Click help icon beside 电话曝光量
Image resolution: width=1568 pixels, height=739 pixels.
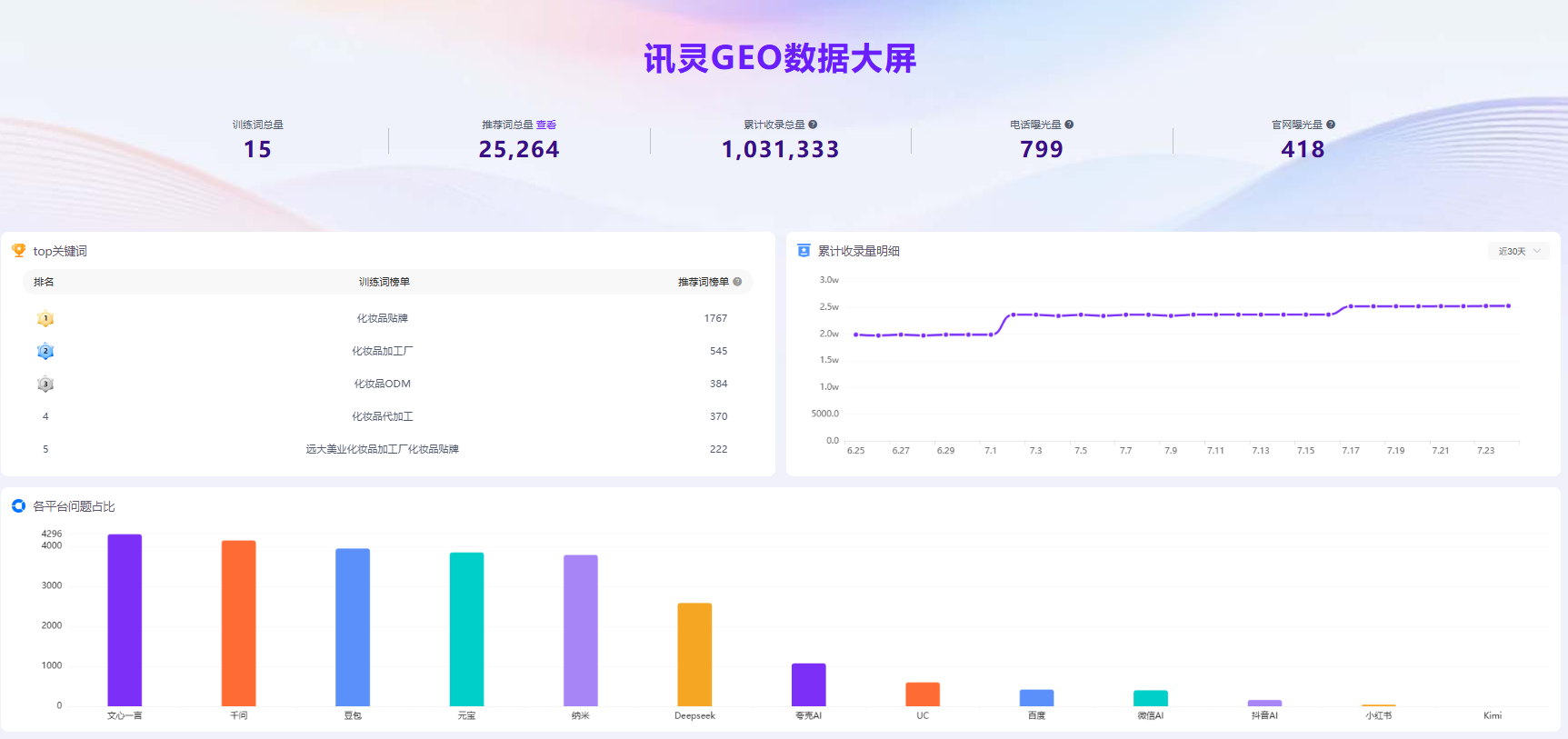pyautogui.click(x=1069, y=125)
